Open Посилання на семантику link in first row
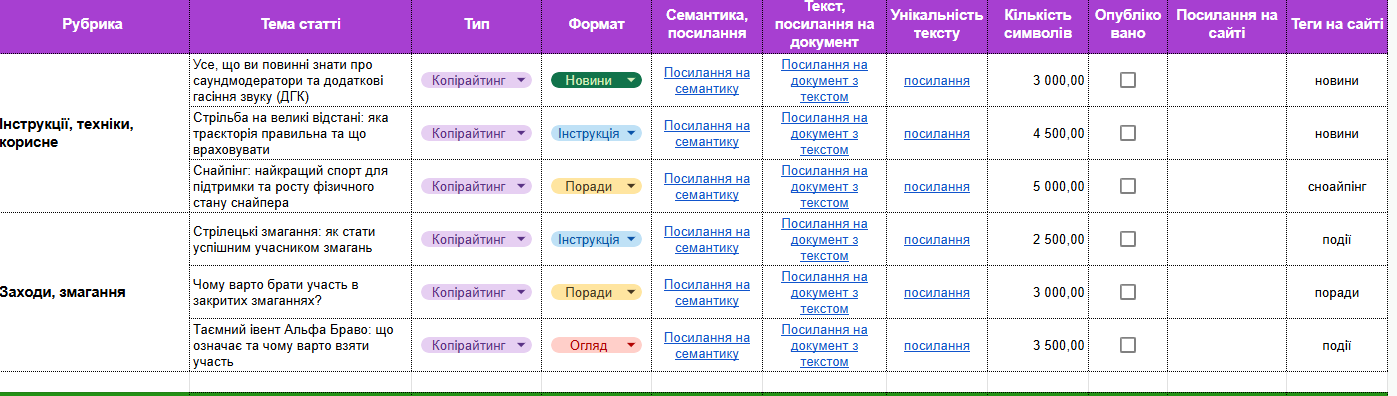 [706, 80]
